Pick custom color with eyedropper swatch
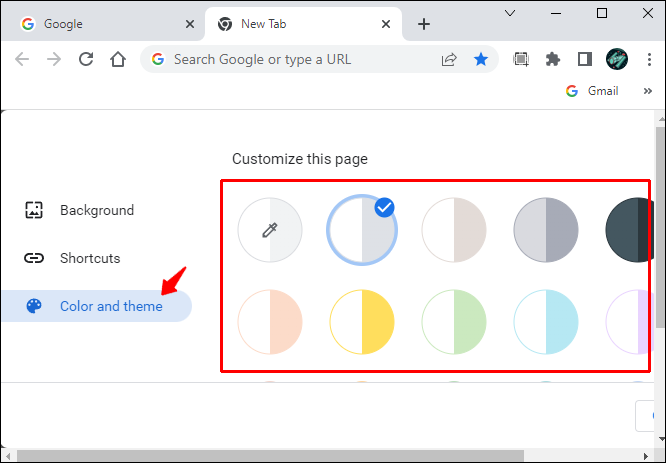Image resolution: width=666 pixels, height=463 pixels. coord(270,230)
